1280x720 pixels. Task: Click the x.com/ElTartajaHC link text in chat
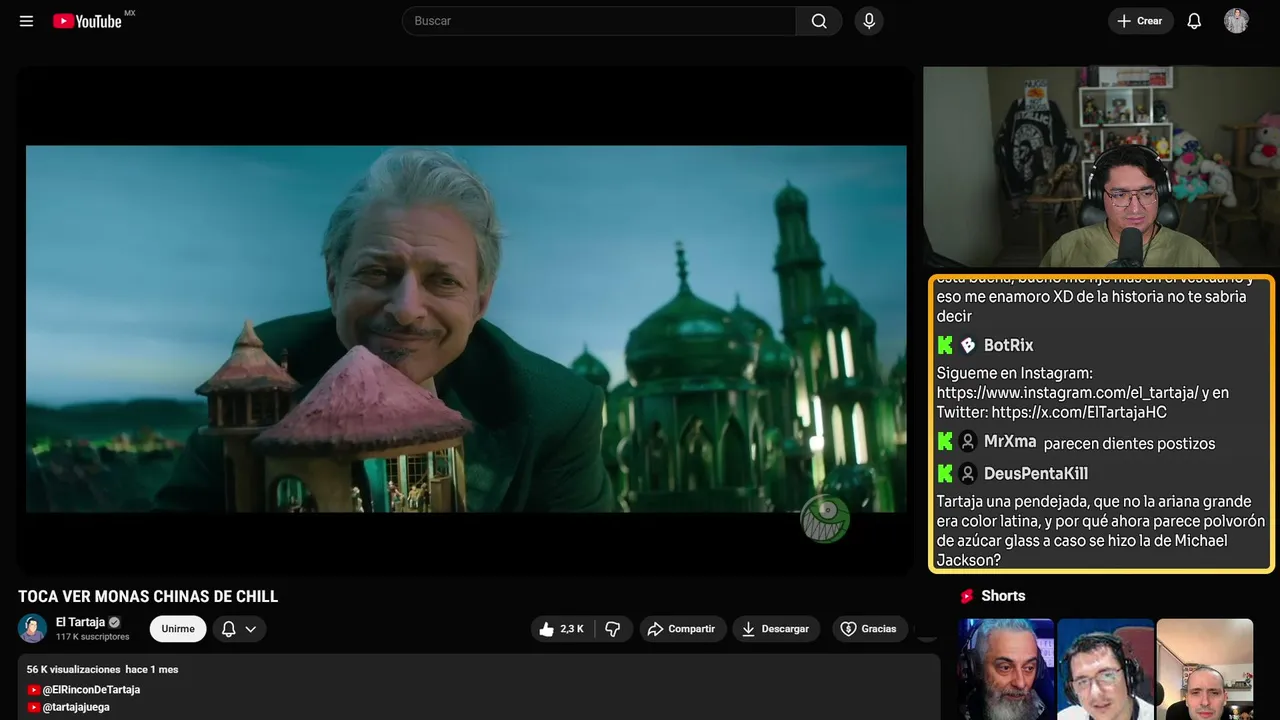1079,412
